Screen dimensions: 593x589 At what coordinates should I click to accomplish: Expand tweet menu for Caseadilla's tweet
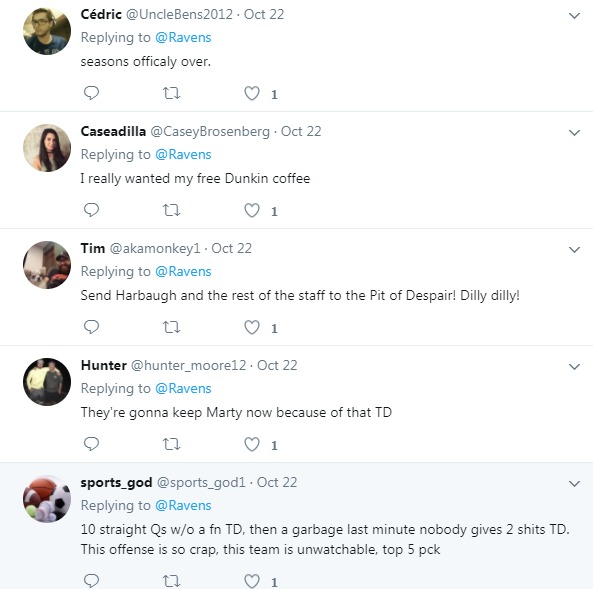574,132
